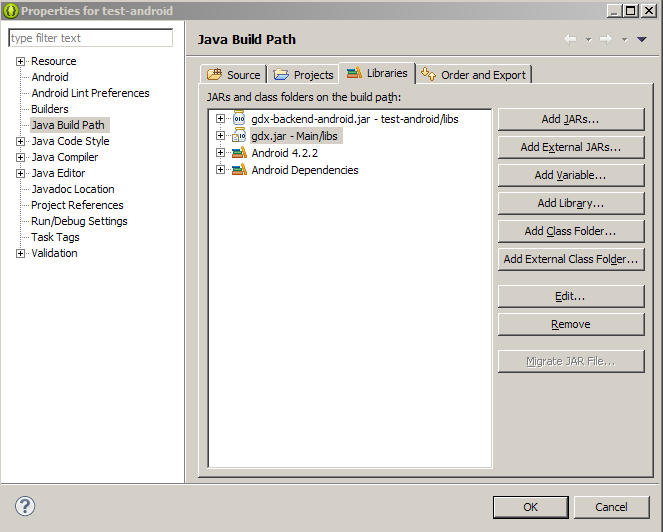Switch to the Source tab

[x=233, y=74]
